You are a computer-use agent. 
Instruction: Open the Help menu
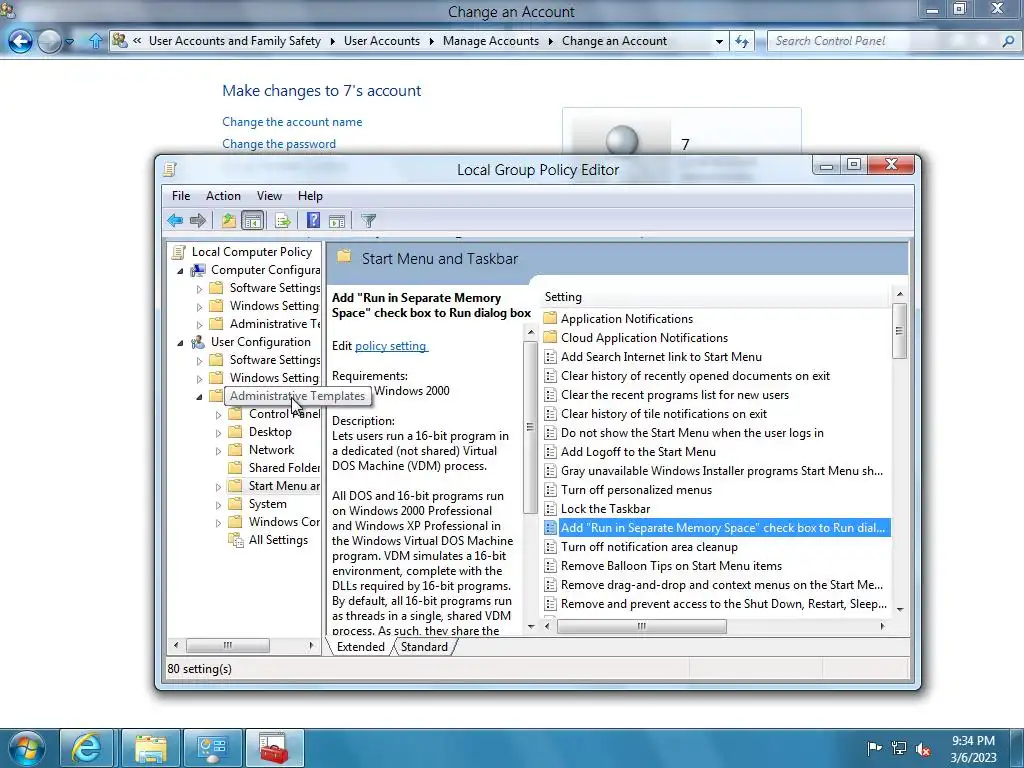coord(310,196)
